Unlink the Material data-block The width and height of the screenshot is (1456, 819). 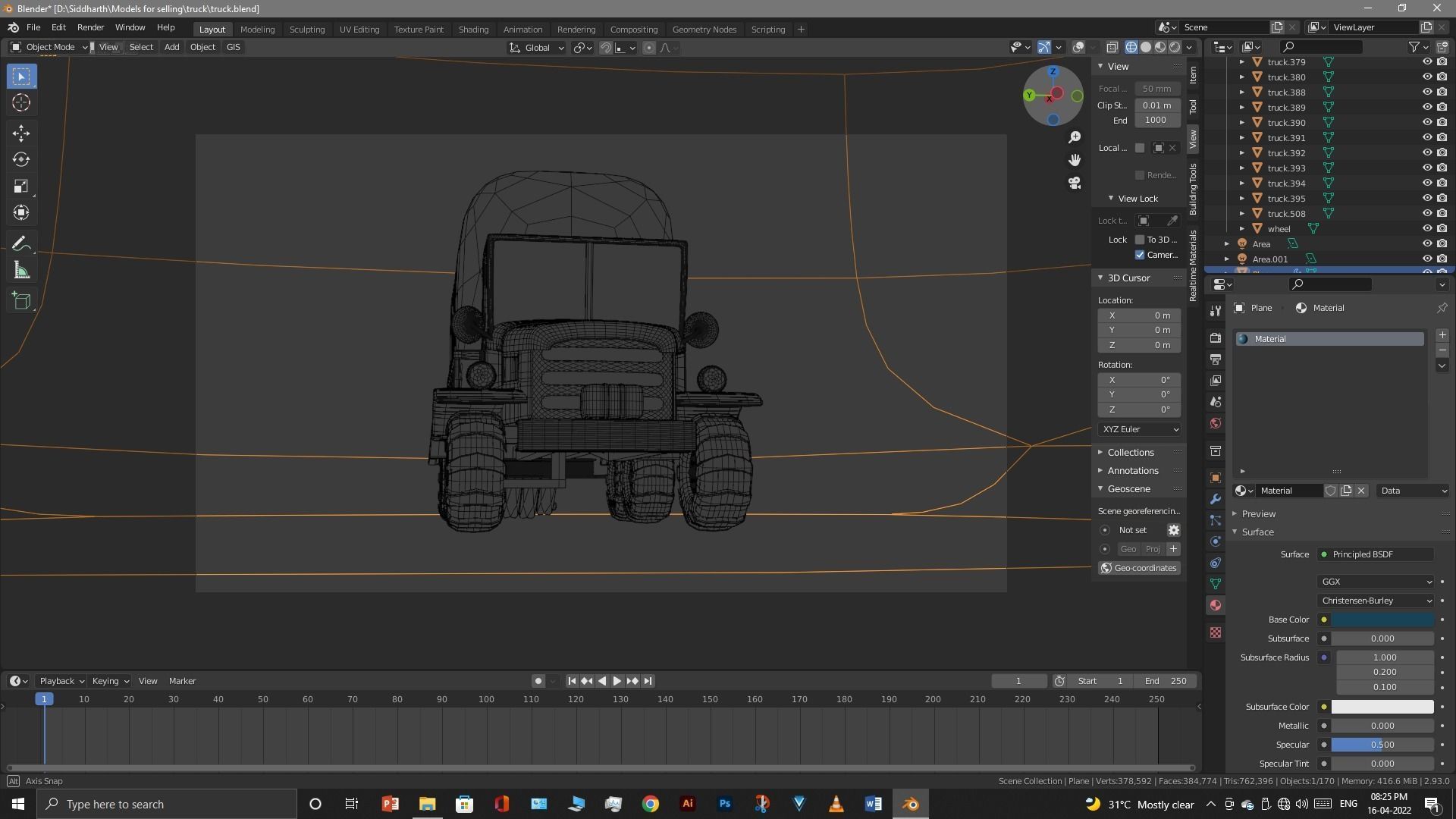coord(1361,491)
